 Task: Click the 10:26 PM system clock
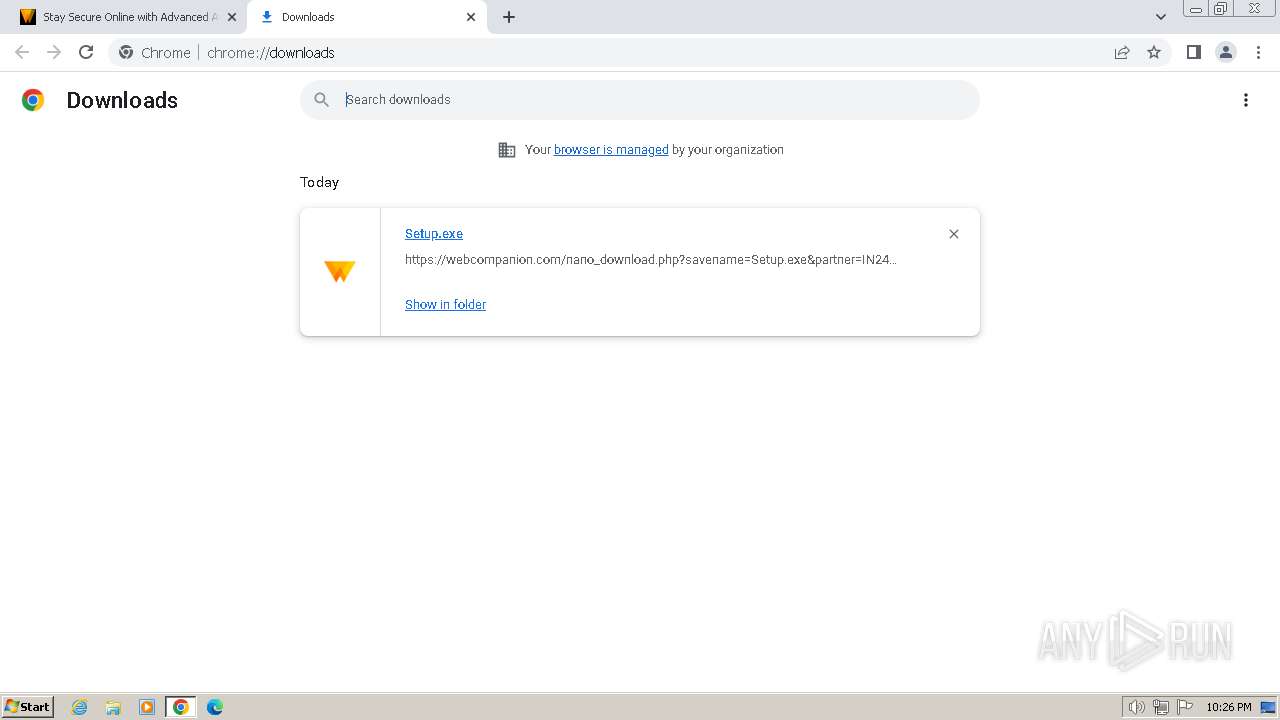tap(1229, 707)
